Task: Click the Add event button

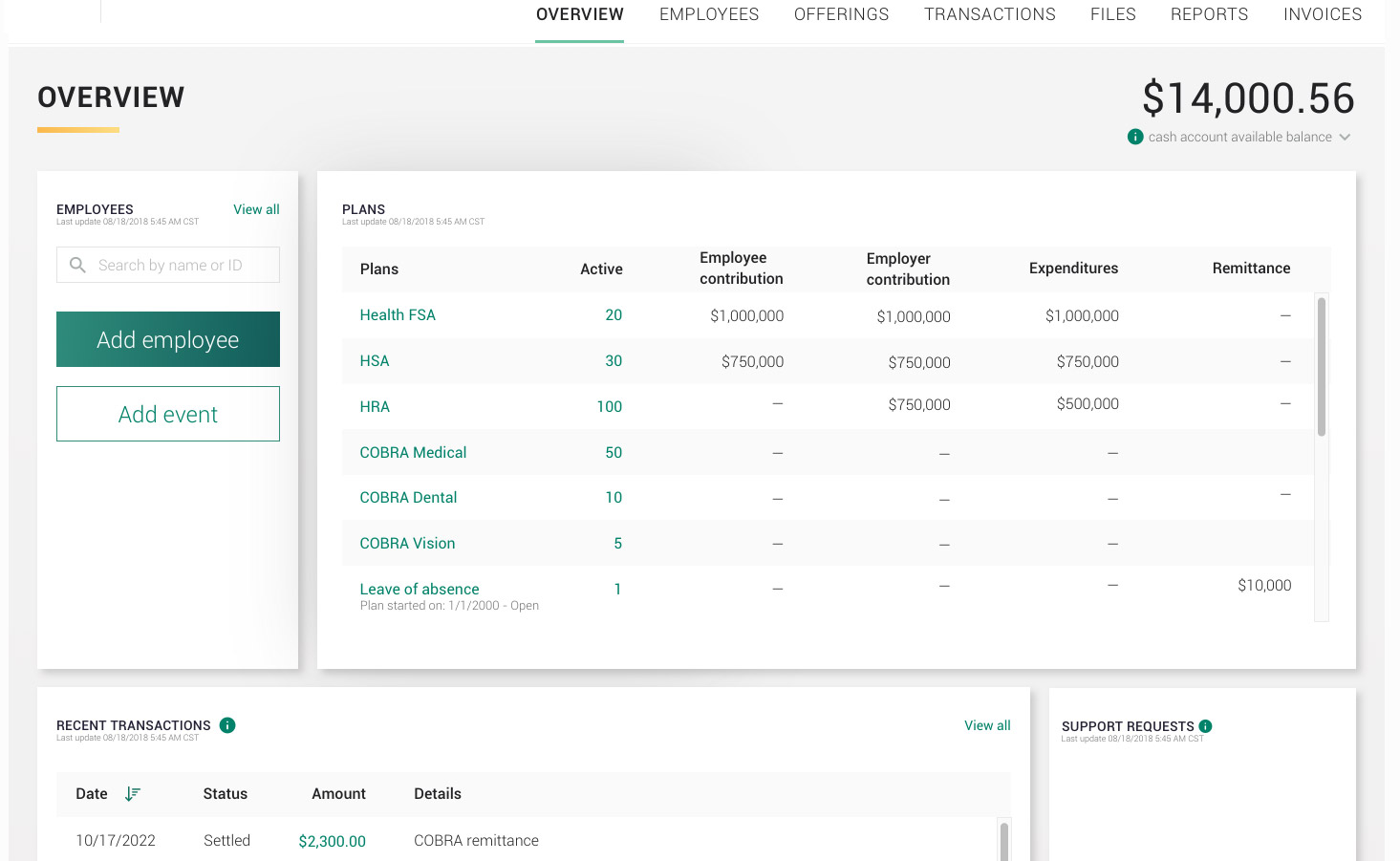Action: (168, 414)
